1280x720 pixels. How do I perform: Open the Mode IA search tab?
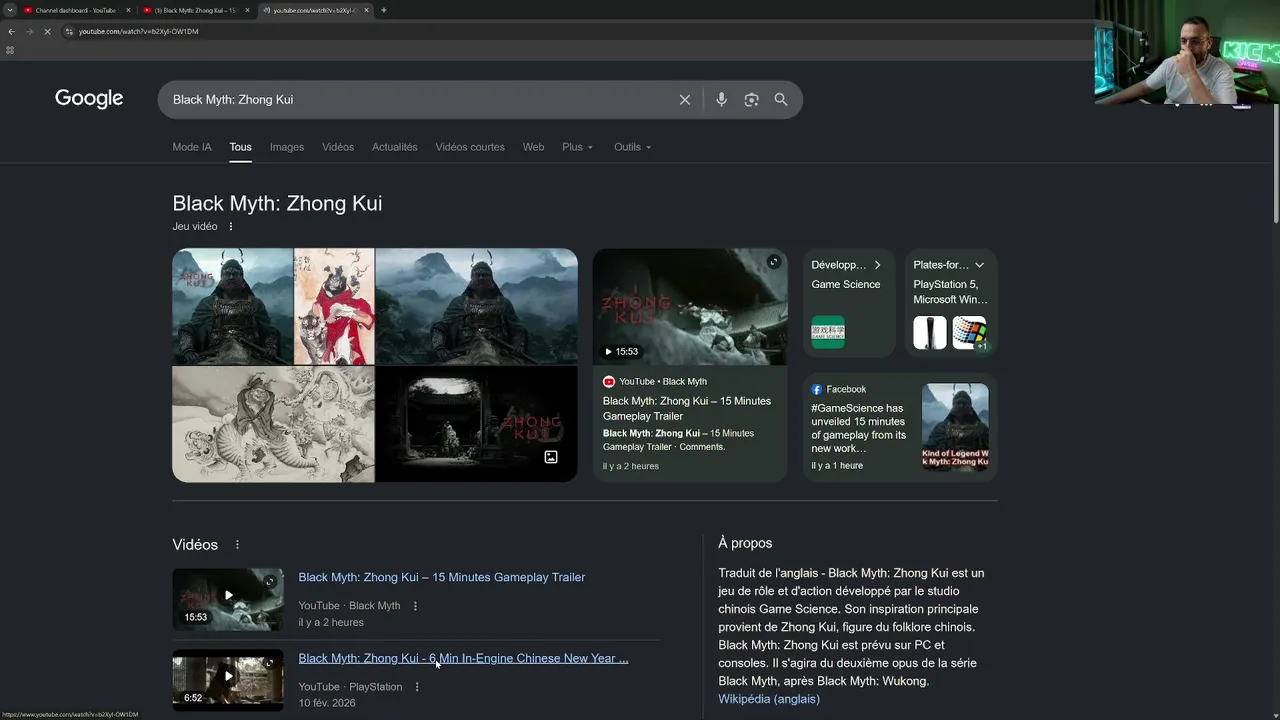(x=192, y=147)
